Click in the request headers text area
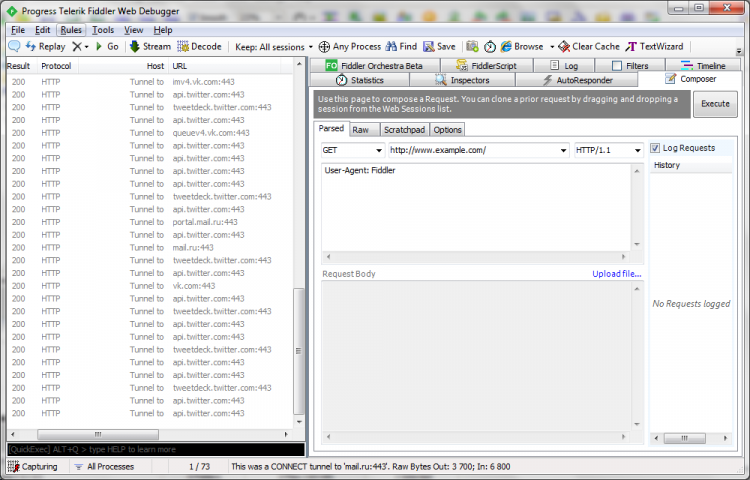This screenshot has height=480, width=750. click(476, 207)
